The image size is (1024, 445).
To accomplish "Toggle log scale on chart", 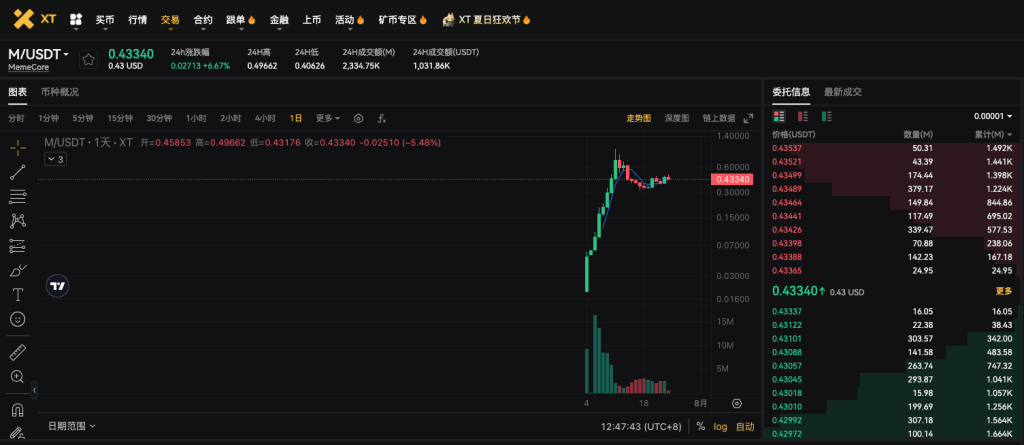I will click(x=720, y=426).
